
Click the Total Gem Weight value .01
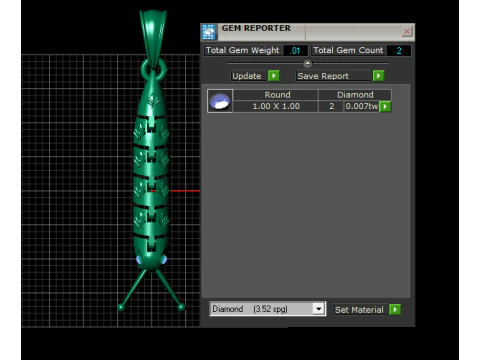point(295,51)
